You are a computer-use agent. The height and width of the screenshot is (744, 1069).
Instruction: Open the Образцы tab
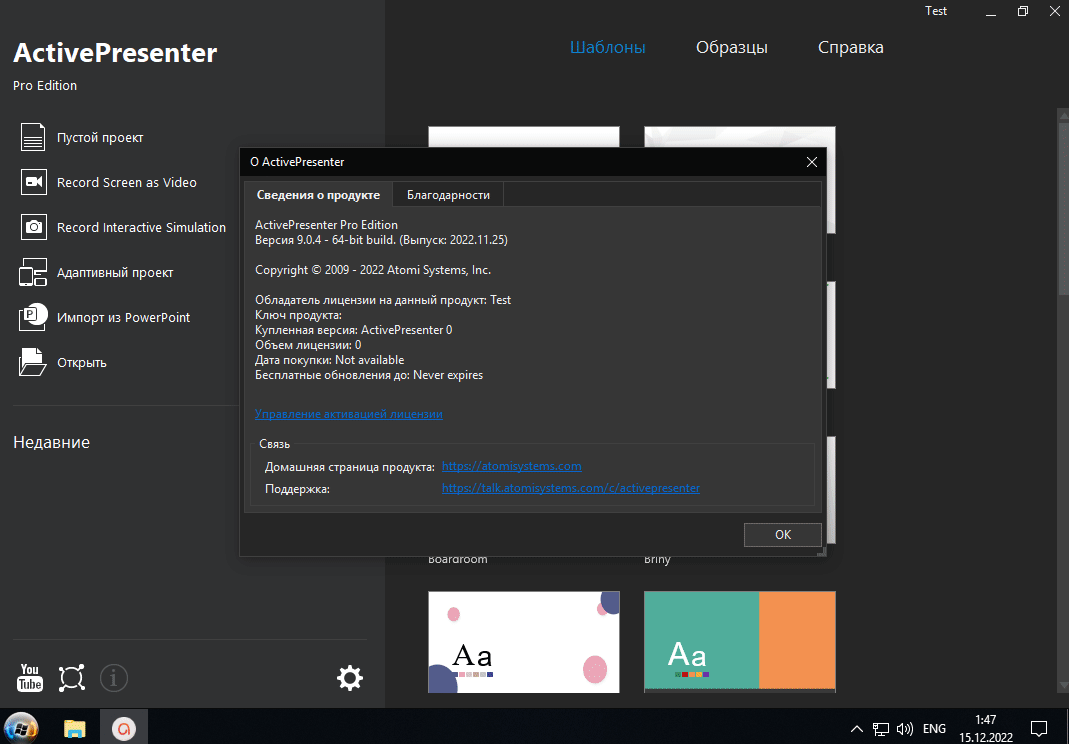732,47
